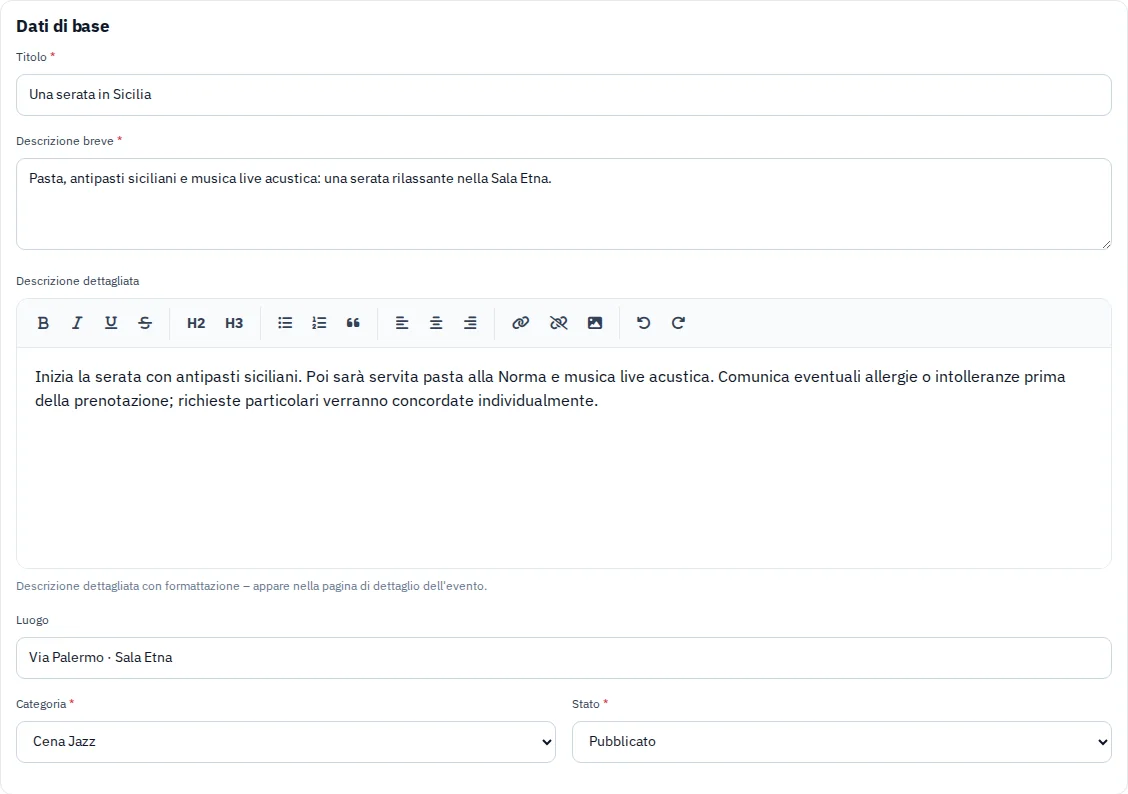Insert an image into the description
Screen dimensions: 1128x794
(595, 323)
